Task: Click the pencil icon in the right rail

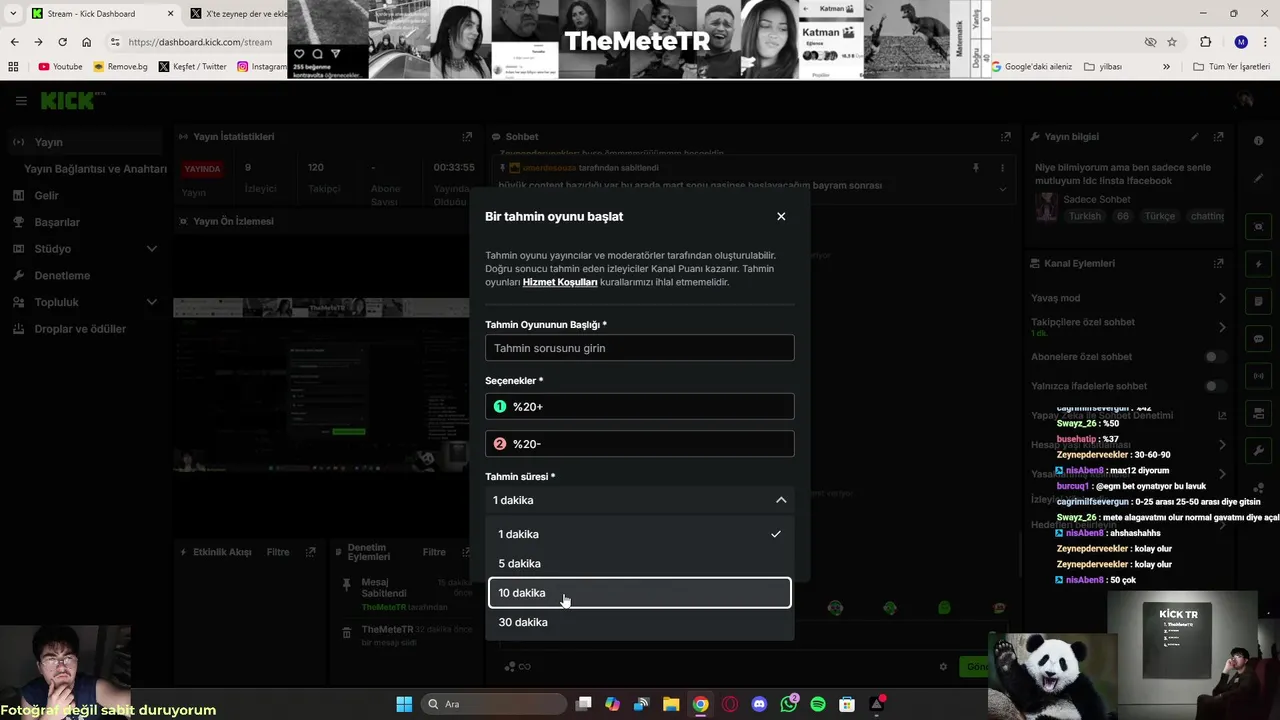Action: (1258, 178)
